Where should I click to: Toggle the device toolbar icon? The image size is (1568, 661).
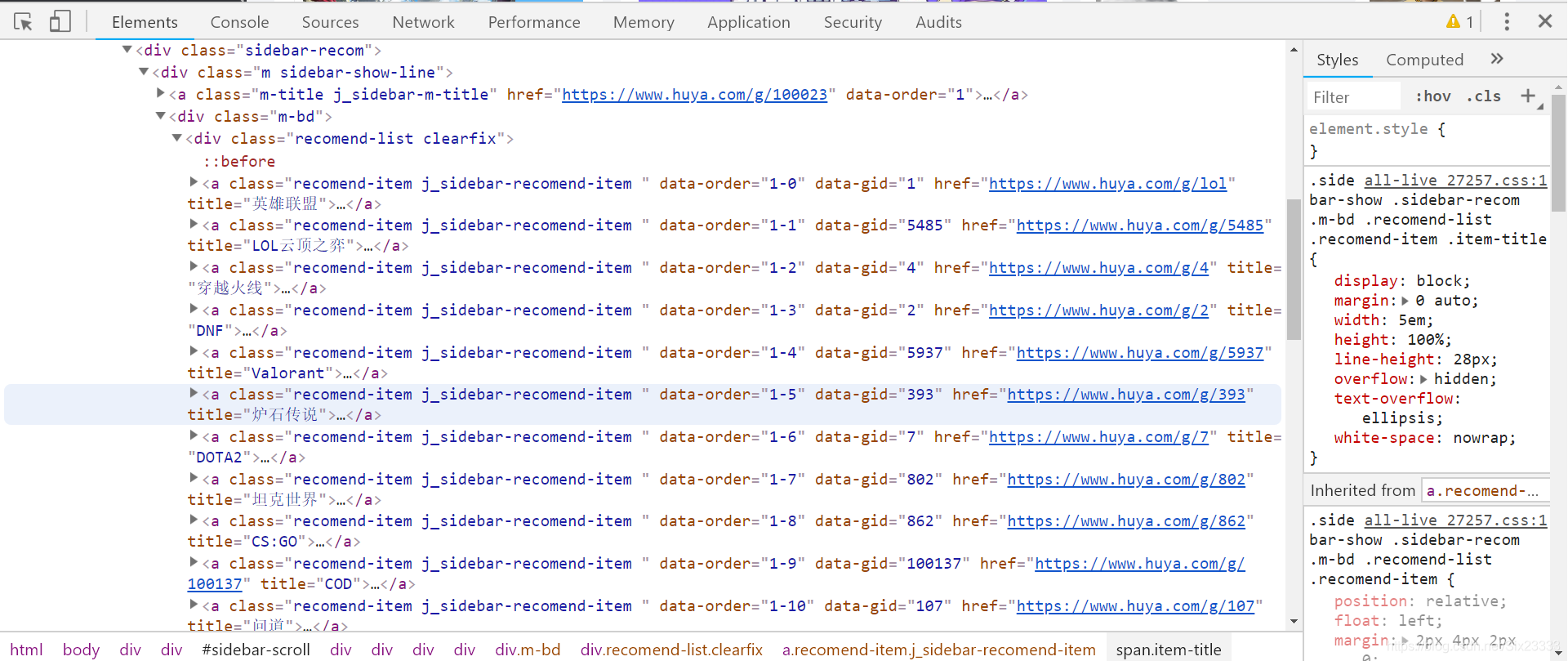pos(60,21)
